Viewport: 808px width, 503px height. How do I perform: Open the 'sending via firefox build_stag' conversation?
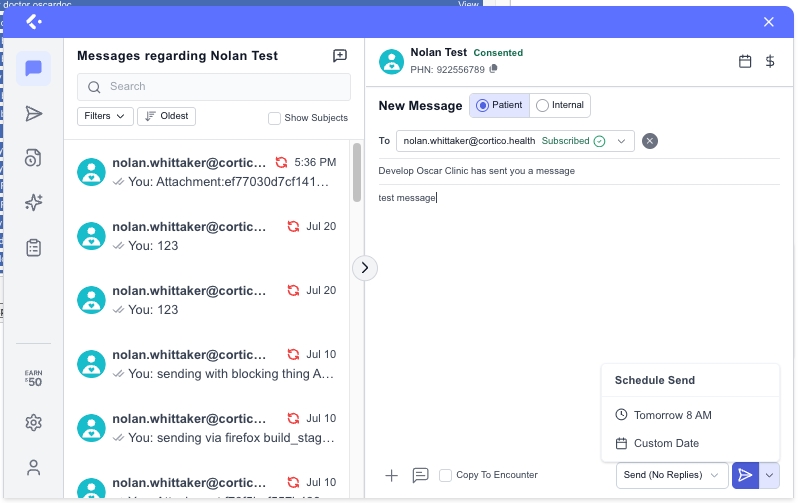[x=207, y=428]
